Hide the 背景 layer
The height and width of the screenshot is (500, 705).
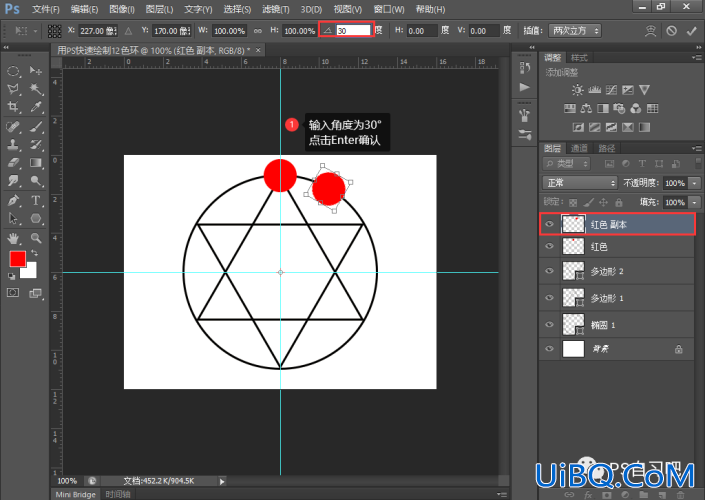[549, 348]
